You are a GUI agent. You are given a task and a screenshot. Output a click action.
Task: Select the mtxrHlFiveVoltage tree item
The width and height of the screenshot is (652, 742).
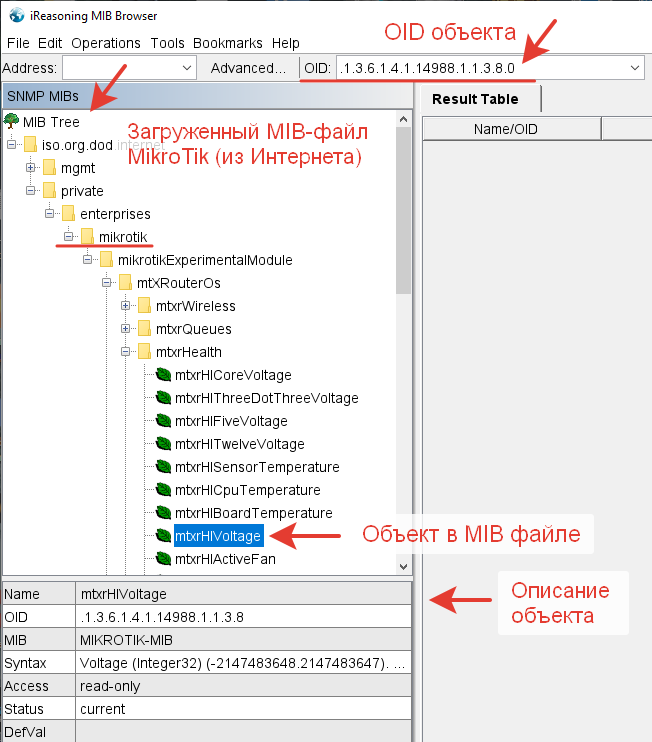(x=231, y=421)
